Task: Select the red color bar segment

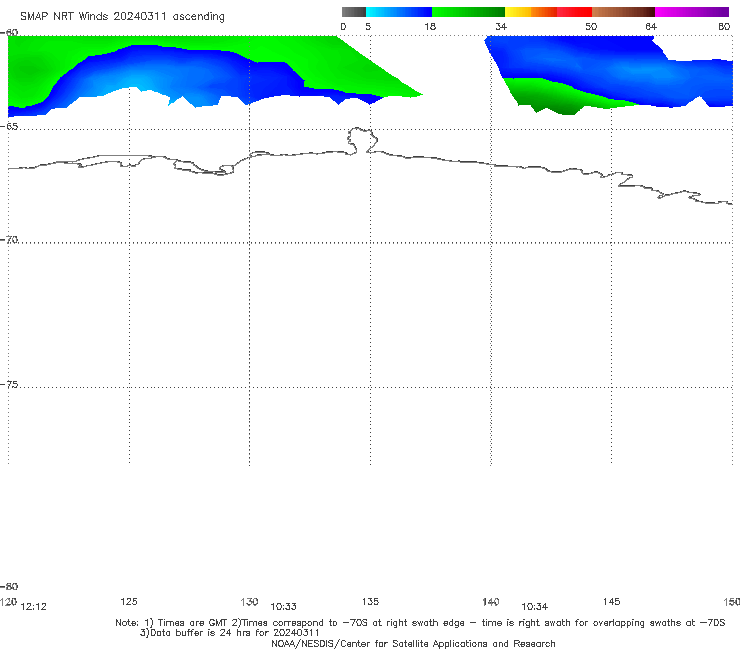Action: coord(574,12)
